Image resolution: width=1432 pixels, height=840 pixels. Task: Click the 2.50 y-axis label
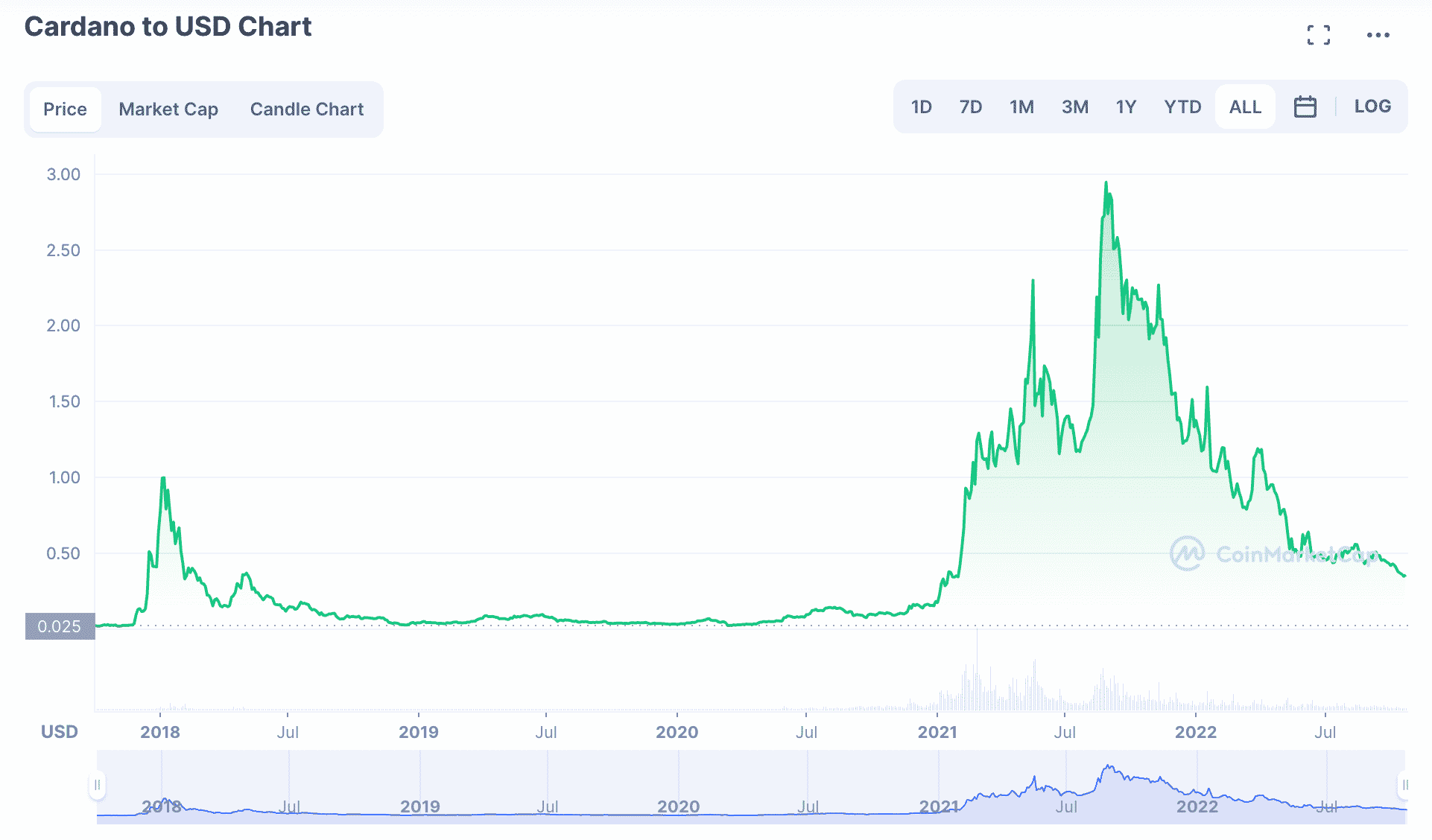click(63, 250)
